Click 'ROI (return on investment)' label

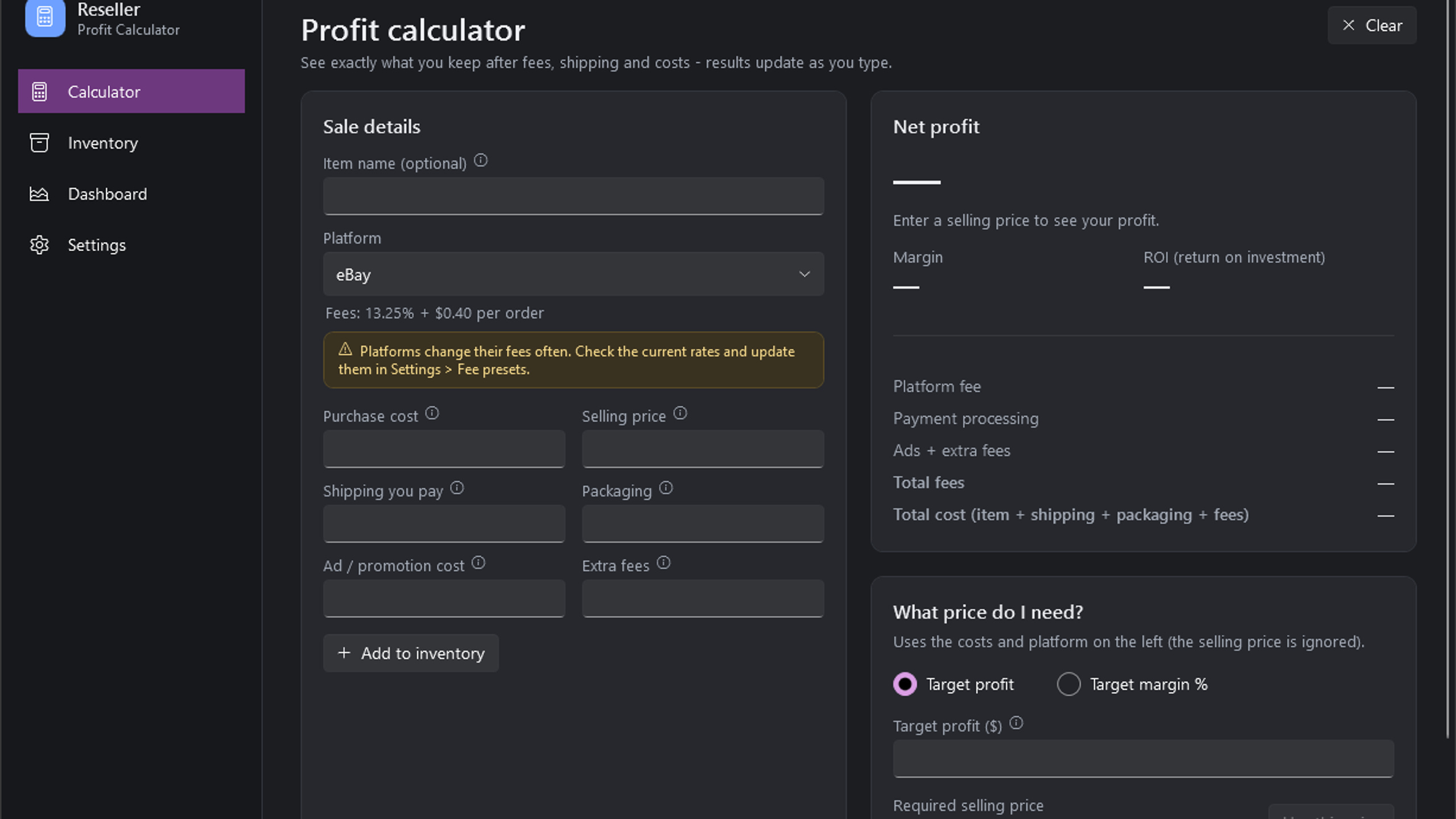pyautogui.click(x=1234, y=258)
